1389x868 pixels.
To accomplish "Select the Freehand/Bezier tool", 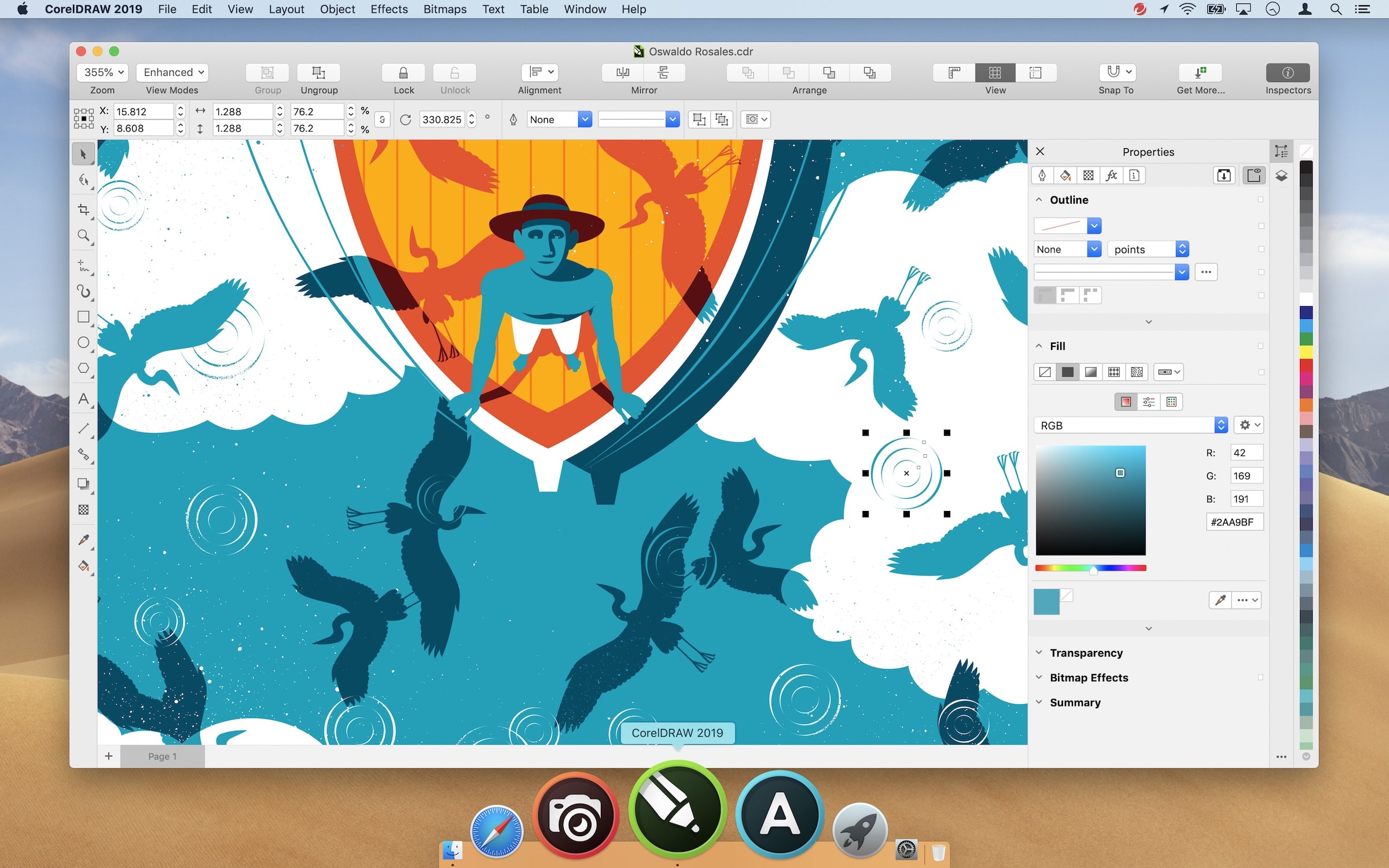I will 84,291.
